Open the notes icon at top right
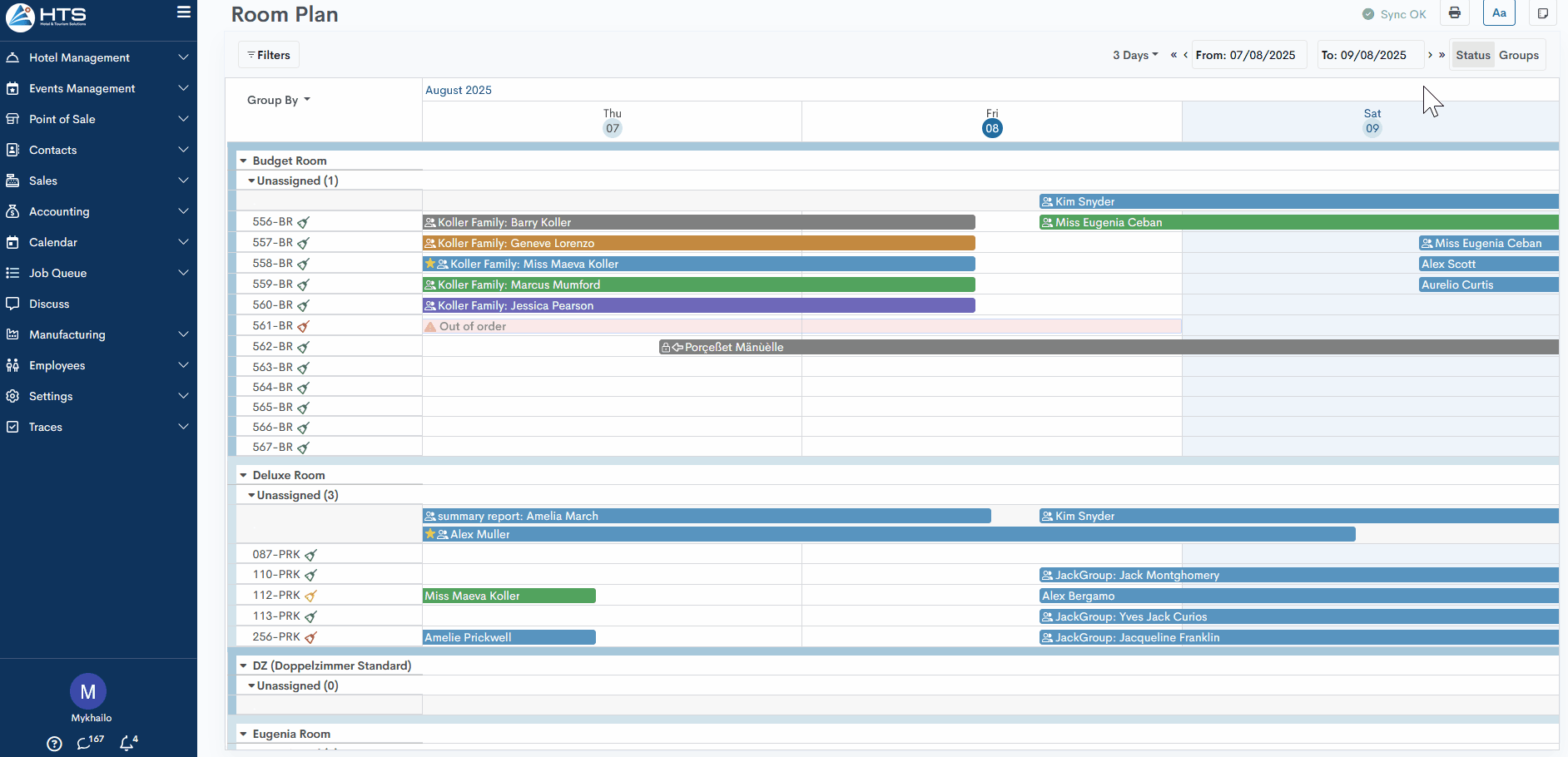This screenshot has width=1568, height=757. (x=1542, y=13)
